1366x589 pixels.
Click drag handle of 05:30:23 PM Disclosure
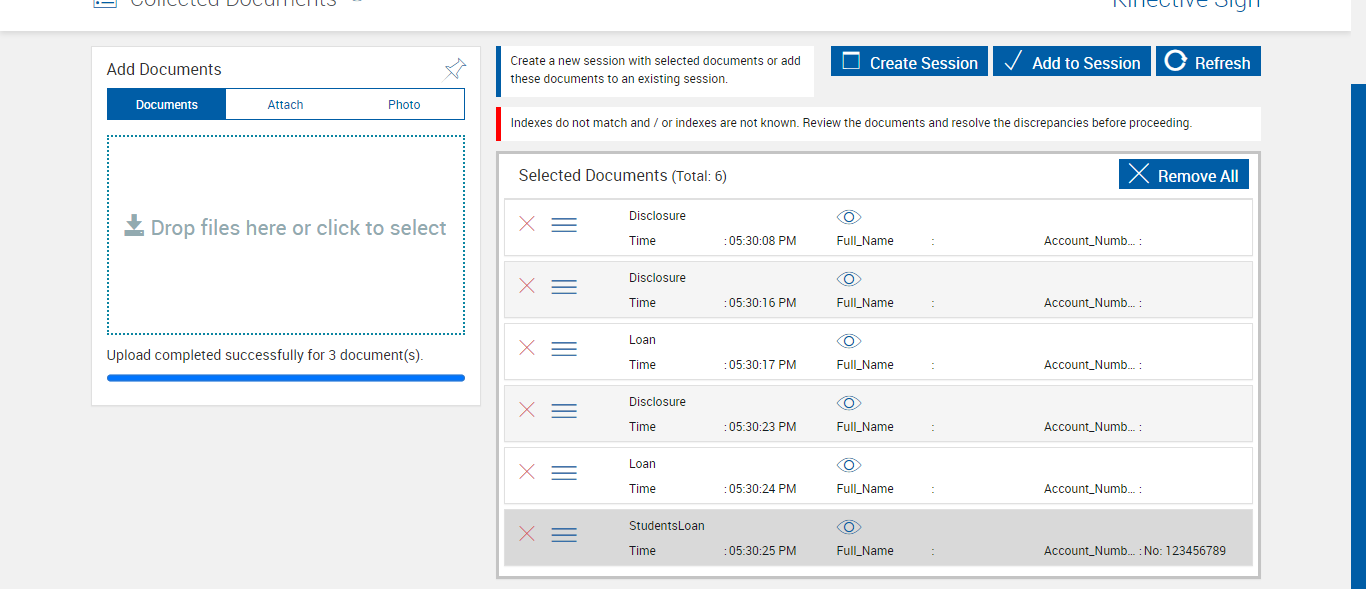tap(564, 410)
